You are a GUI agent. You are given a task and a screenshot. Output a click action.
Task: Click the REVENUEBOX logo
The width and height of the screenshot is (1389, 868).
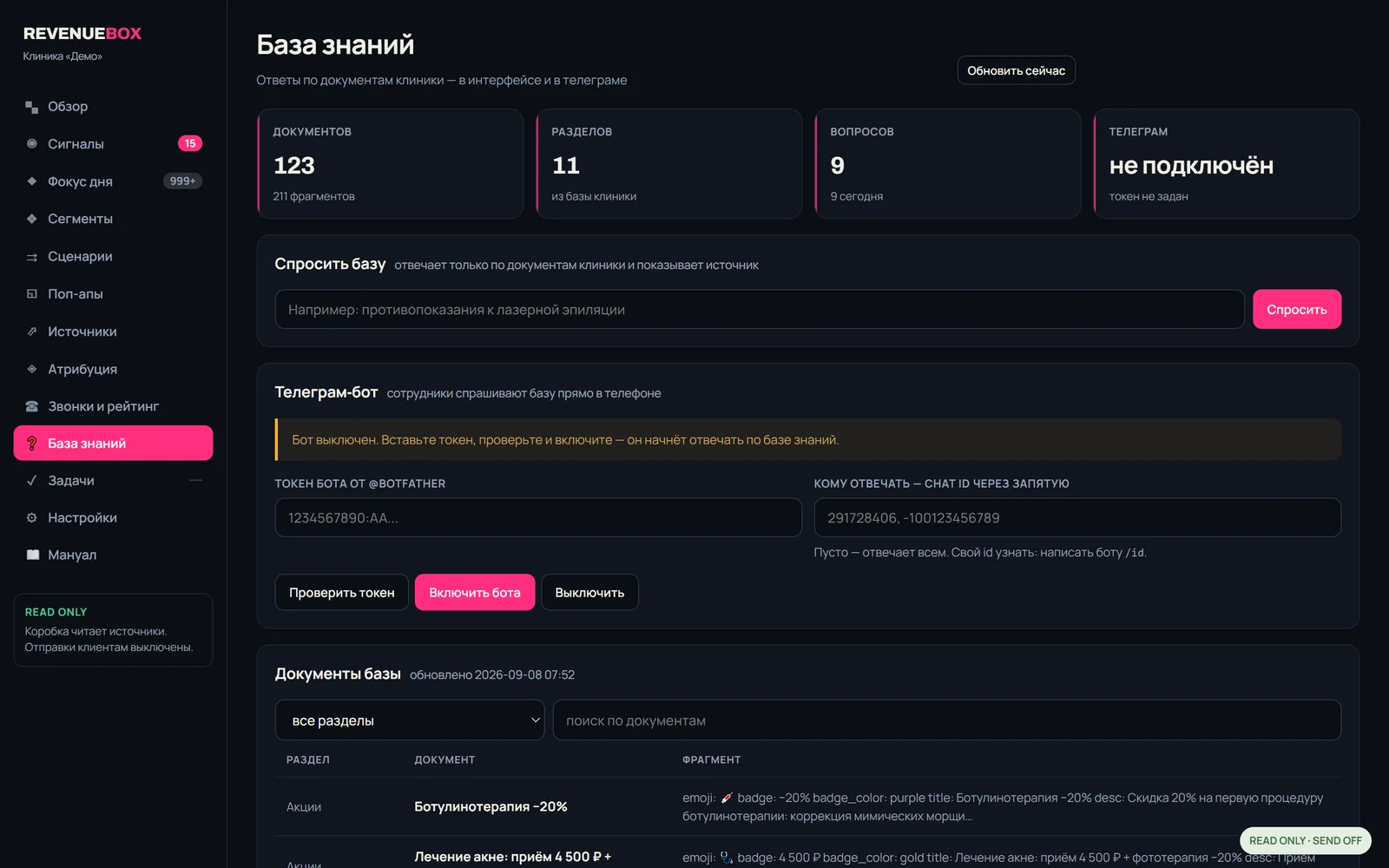(82, 34)
